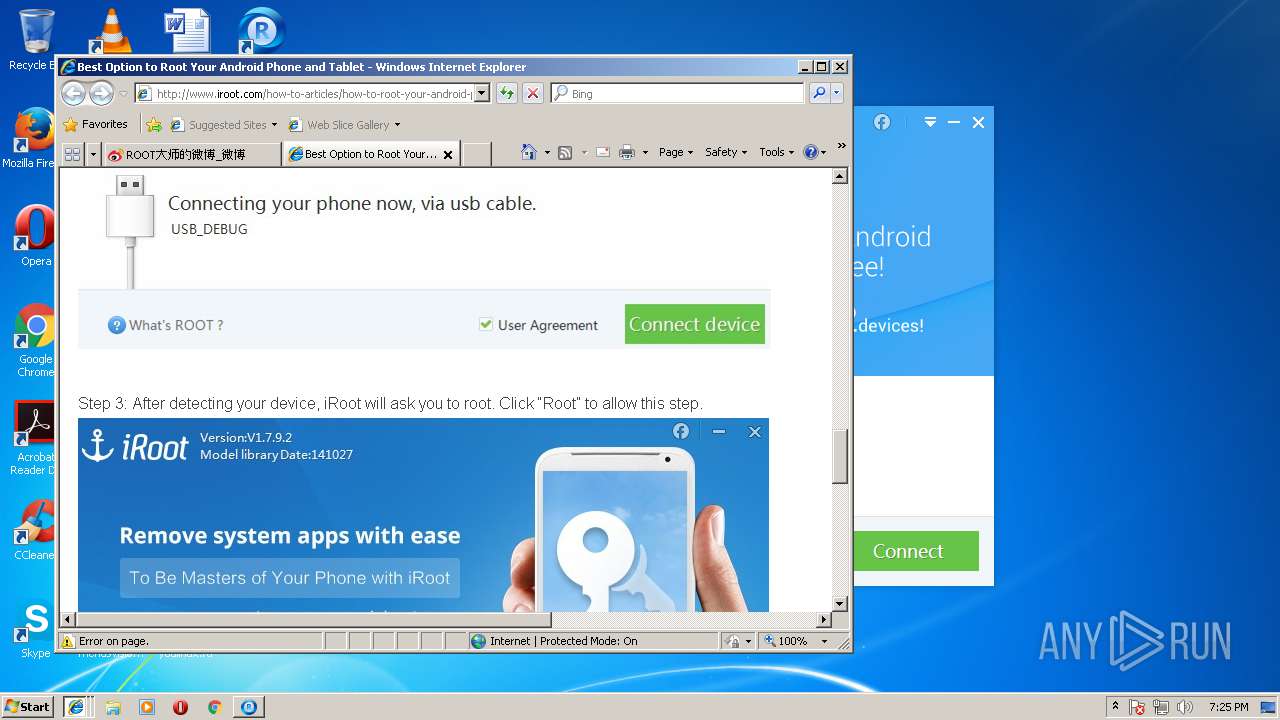Open the Quick Tabs grid icon
The image size is (1280, 720).
click(72, 154)
